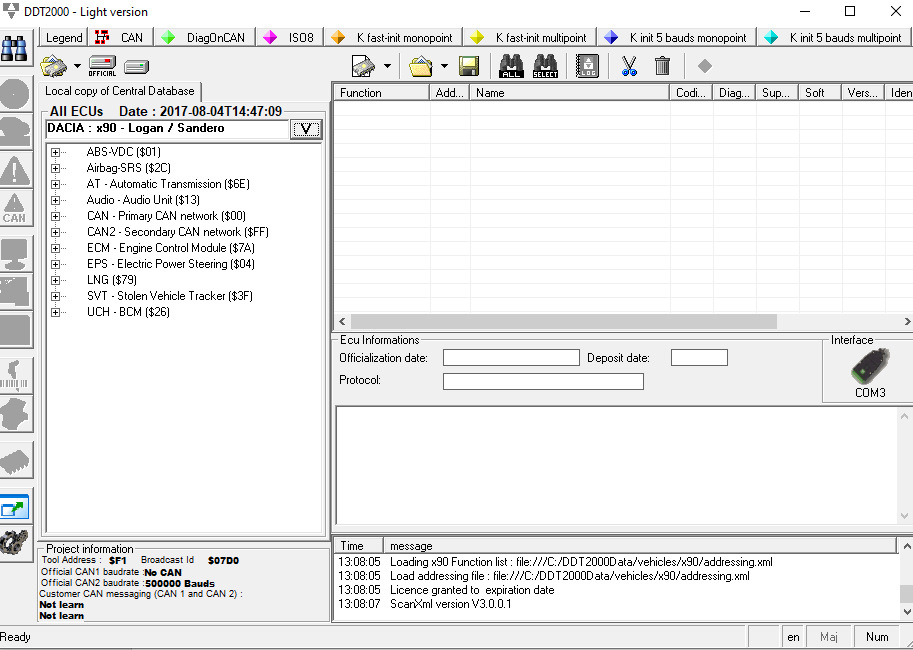Click the blue window with green arrow icon
This screenshot has width=913, height=650.
(15, 508)
